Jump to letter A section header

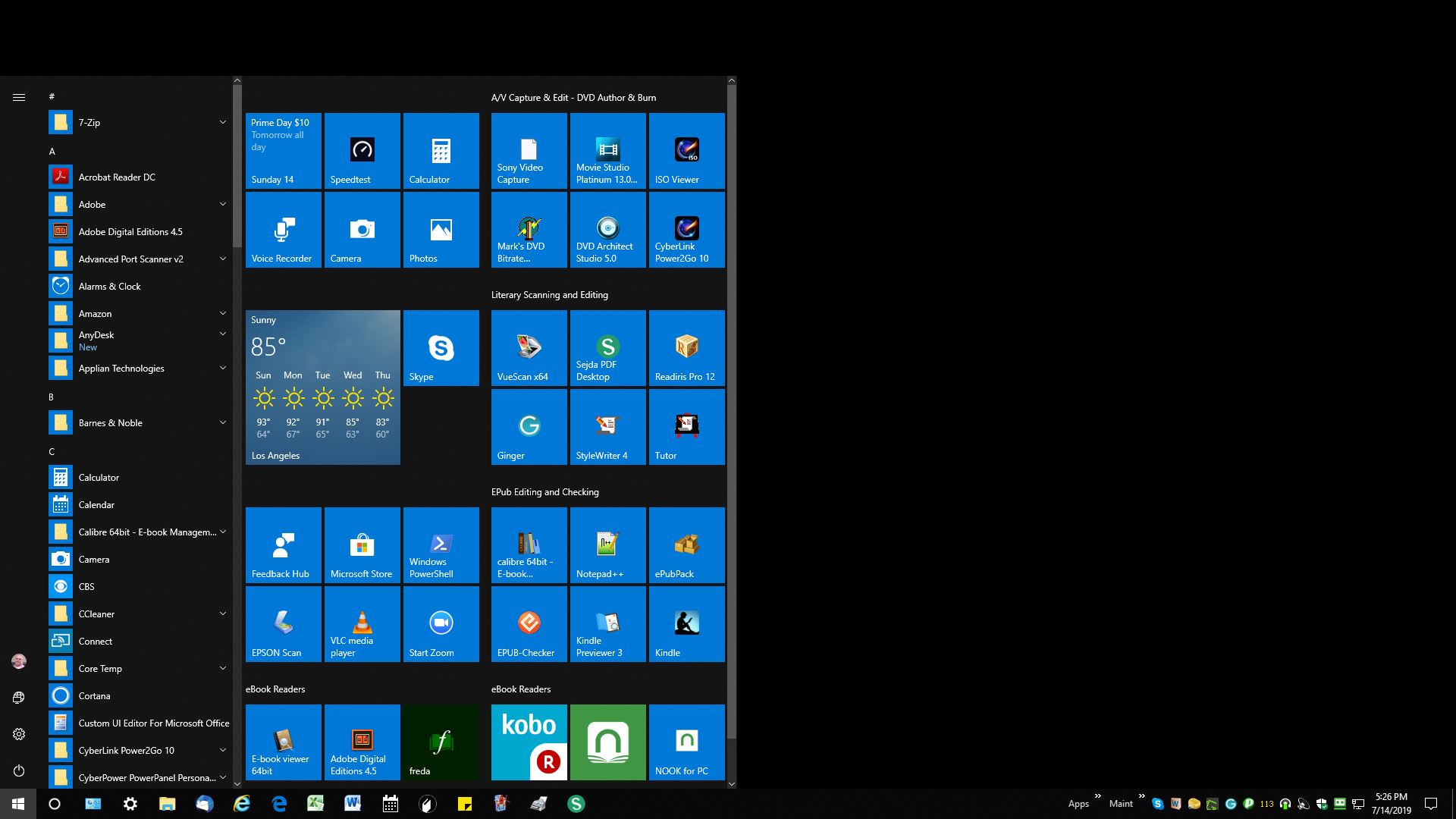click(52, 152)
